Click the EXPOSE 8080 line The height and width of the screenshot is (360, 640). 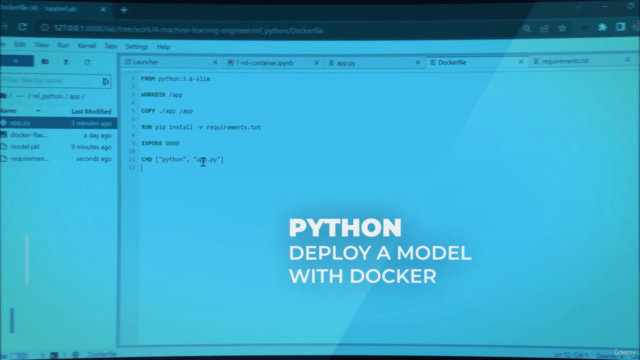160,143
